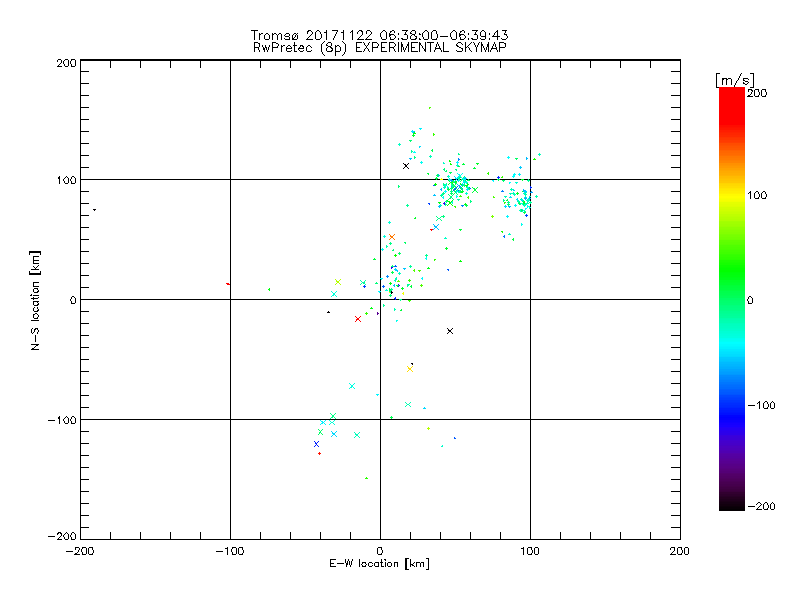This screenshot has height=600, width=800.
Task: Click the topmost green dot on the skymap
Action: click(x=430, y=108)
